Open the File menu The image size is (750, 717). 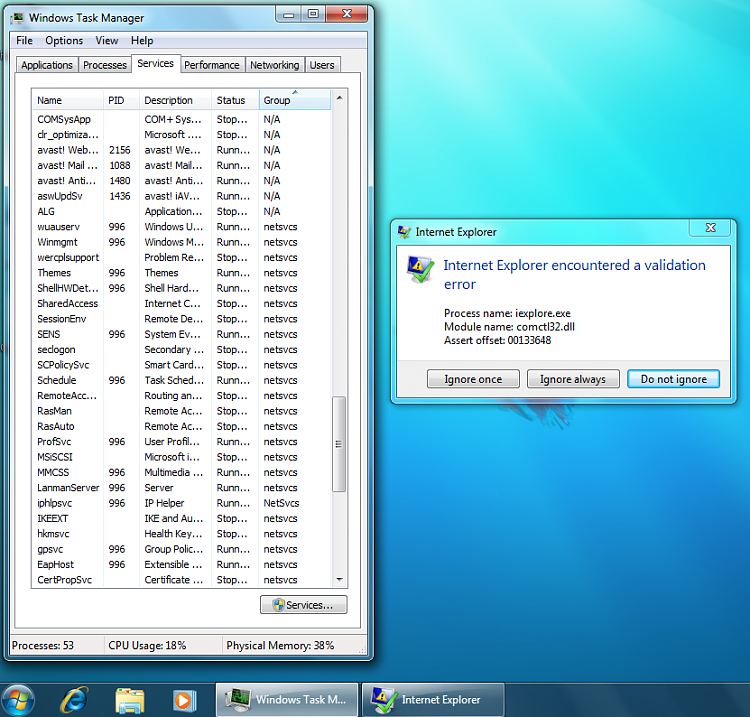pos(24,41)
